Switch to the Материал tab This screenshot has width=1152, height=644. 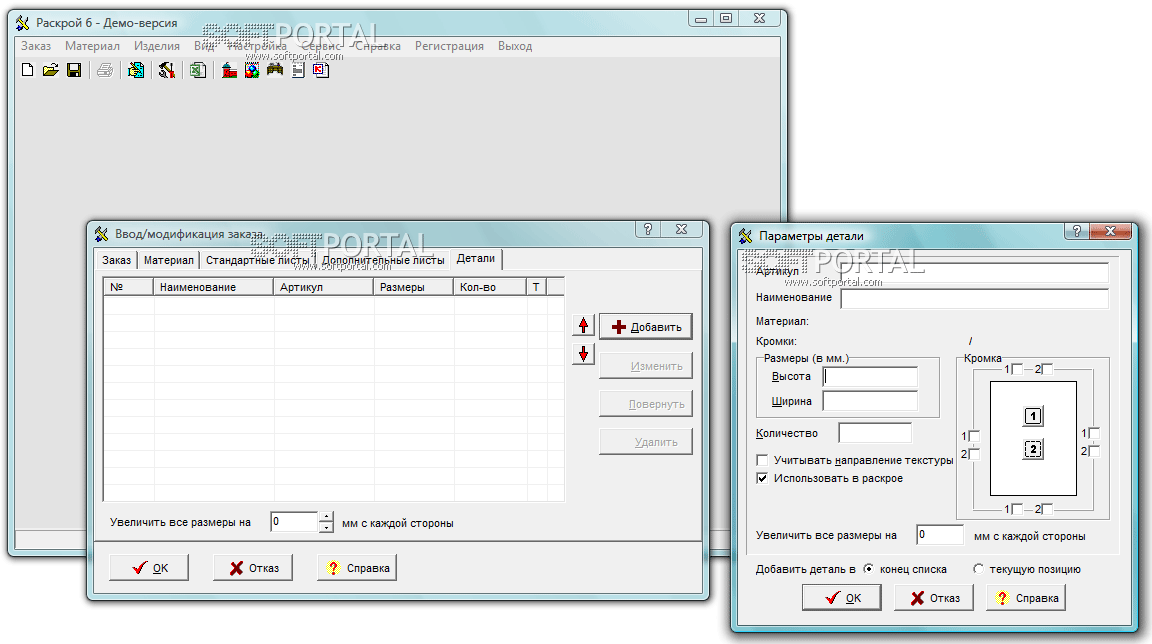[168, 260]
